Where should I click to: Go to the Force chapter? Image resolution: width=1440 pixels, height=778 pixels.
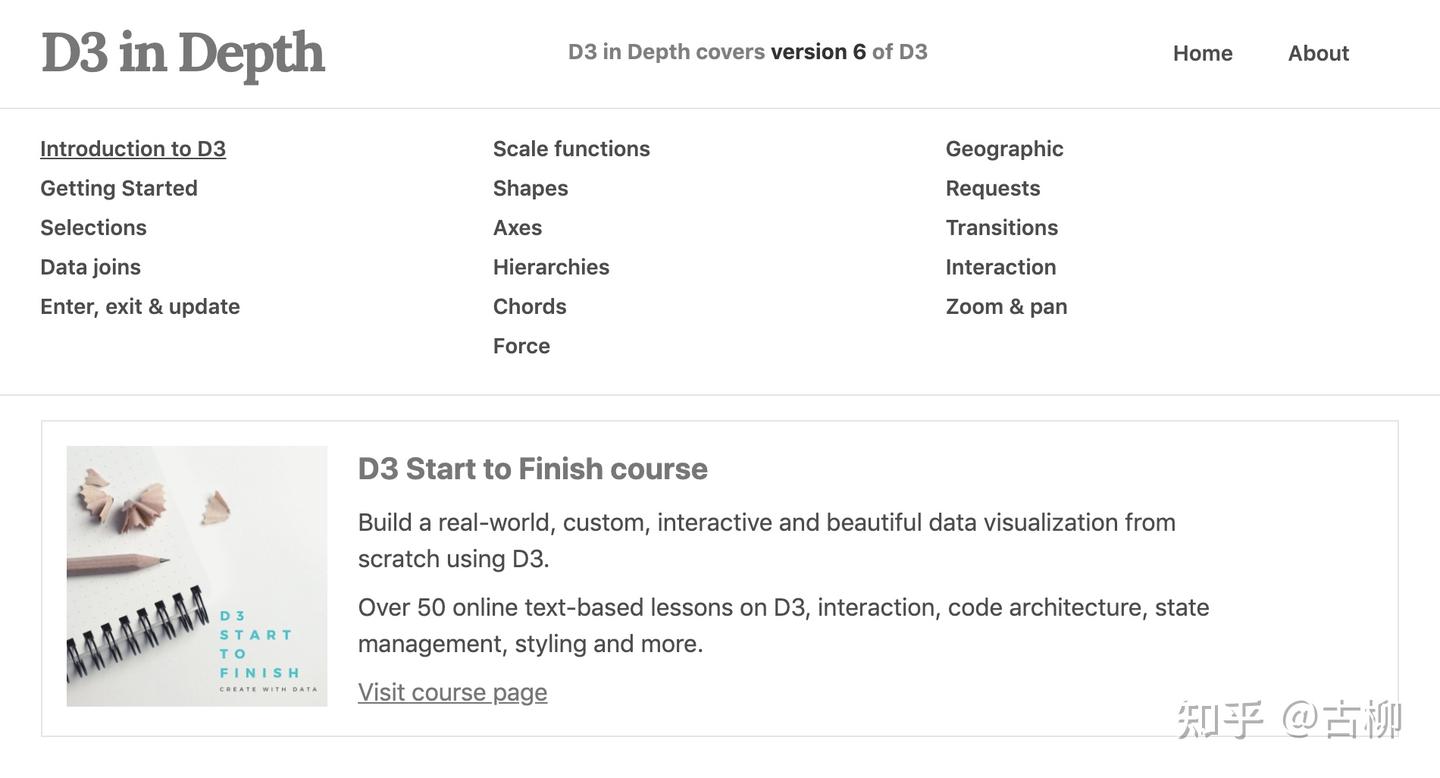point(521,346)
